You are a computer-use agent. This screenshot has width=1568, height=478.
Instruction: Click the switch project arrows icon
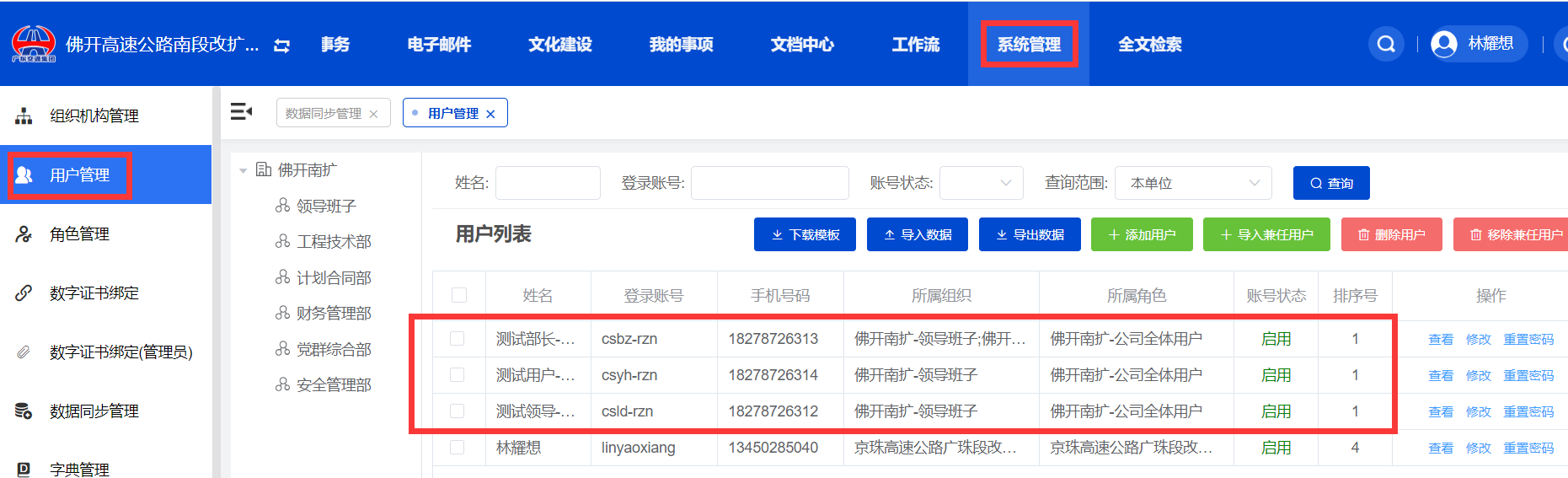point(282,46)
